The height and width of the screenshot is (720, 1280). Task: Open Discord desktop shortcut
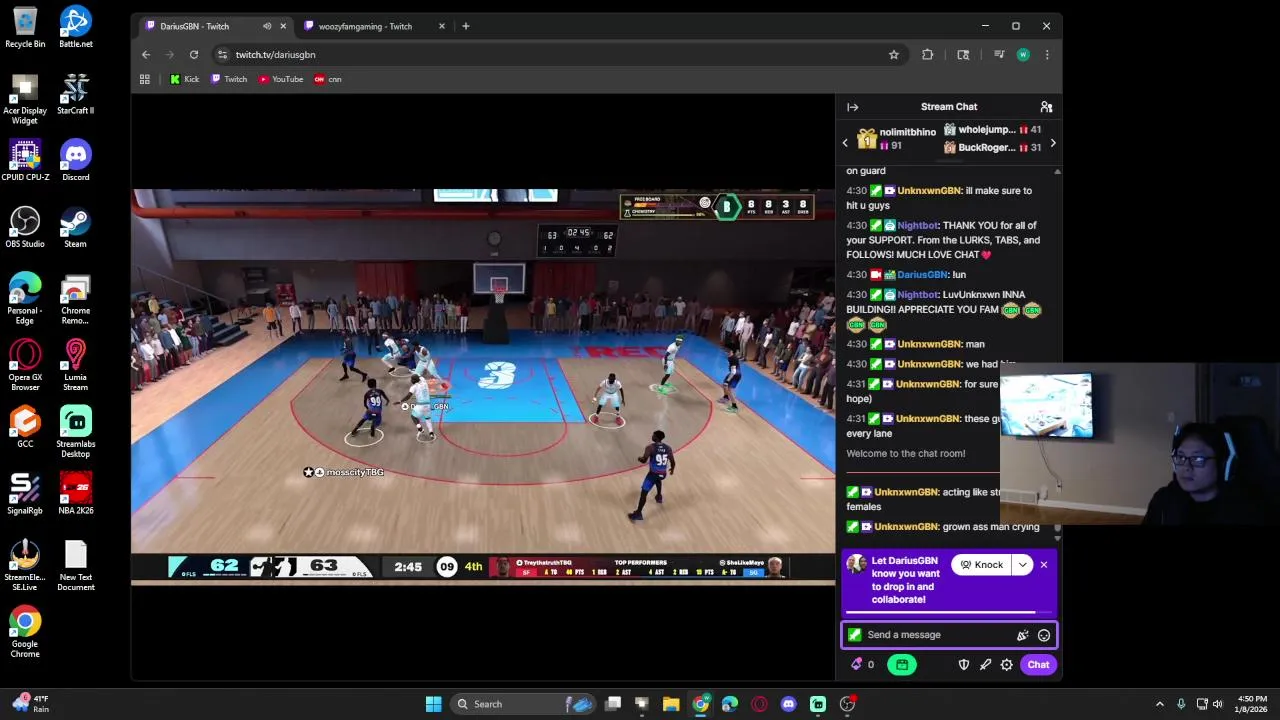click(x=75, y=160)
